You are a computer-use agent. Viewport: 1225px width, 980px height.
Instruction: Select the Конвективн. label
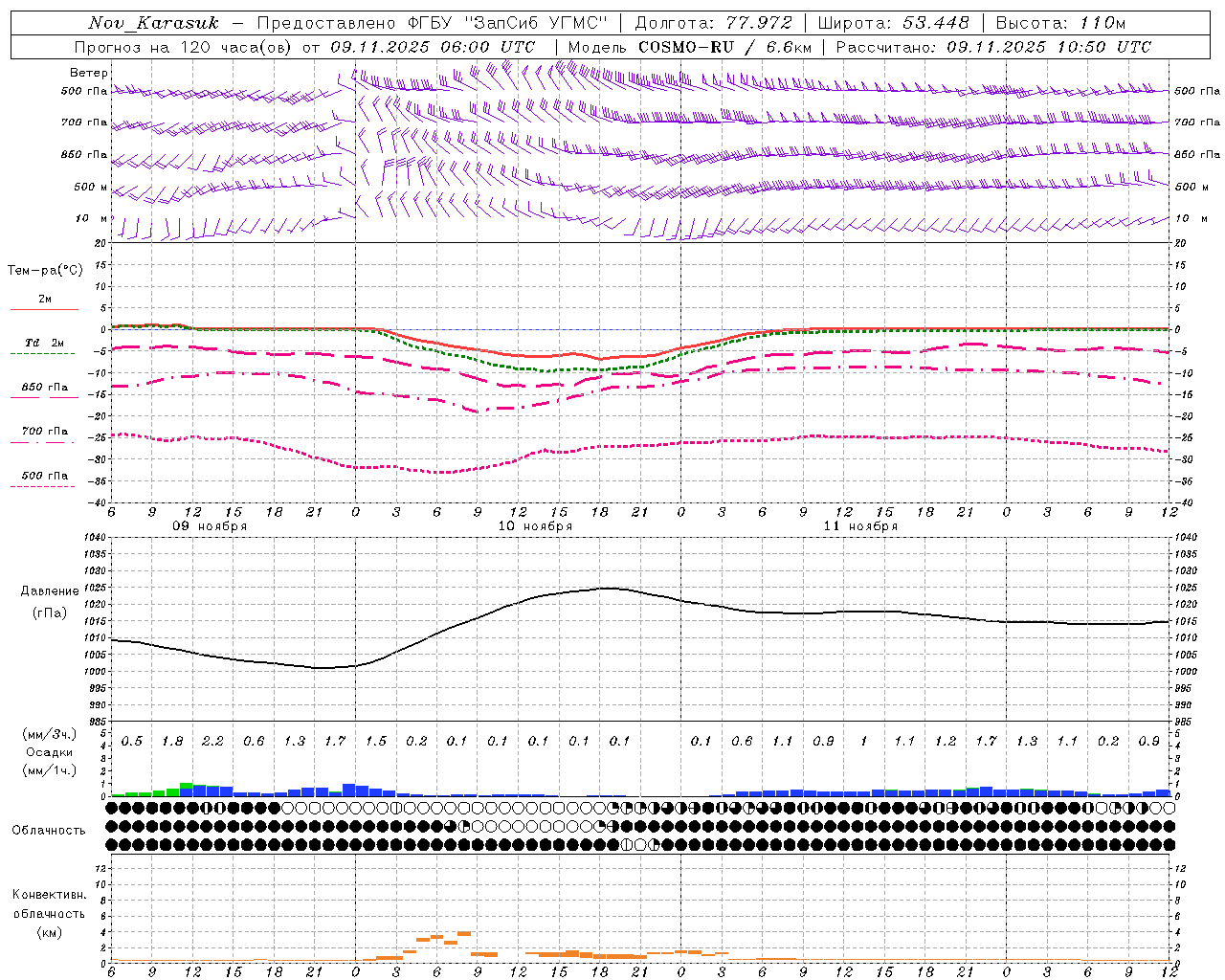click(x=49, y=895)
